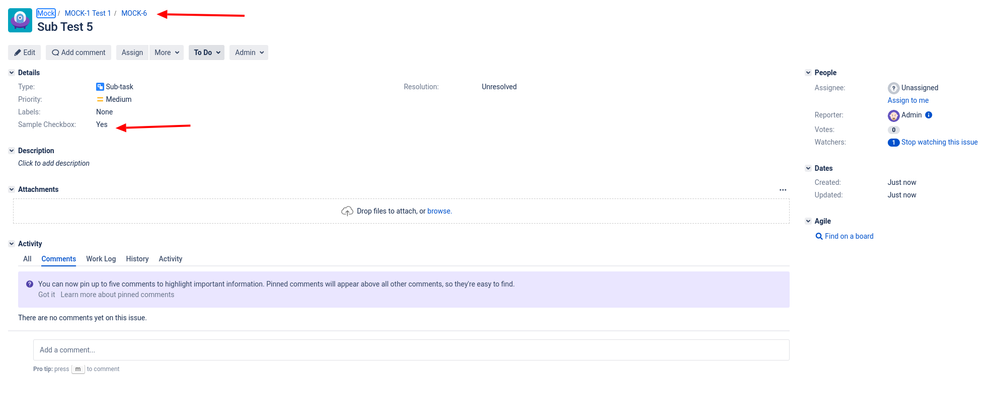Click the Assign button

click(x=132, y=53)
